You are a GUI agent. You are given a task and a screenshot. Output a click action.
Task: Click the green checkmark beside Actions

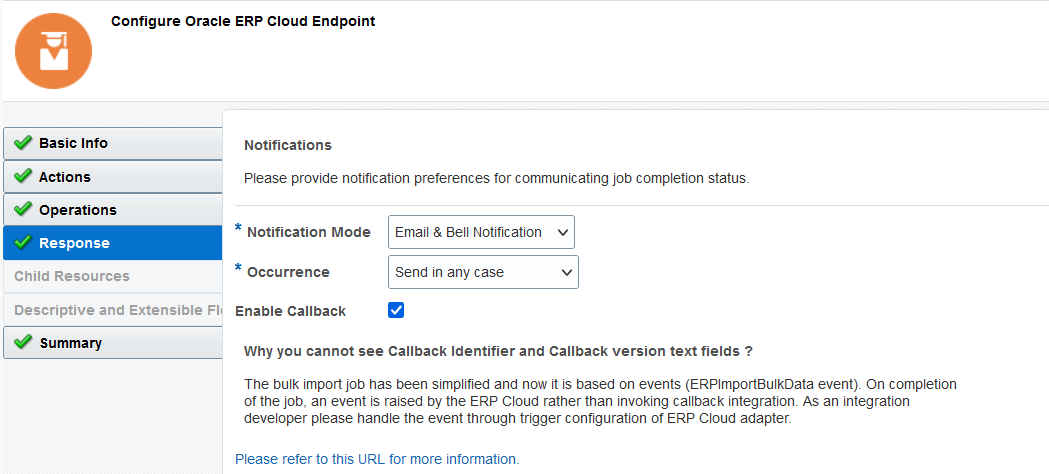click(24, 177)
